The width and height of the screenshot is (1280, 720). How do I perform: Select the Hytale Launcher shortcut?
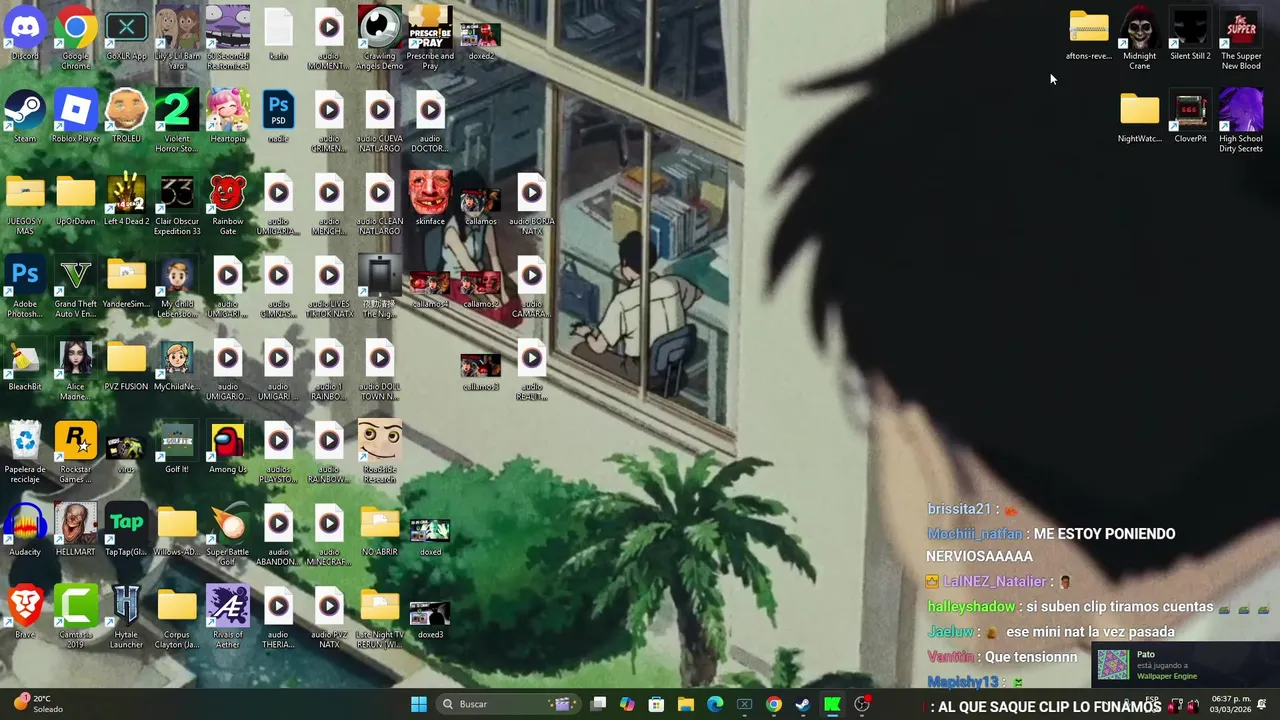(x=126, y=618)
